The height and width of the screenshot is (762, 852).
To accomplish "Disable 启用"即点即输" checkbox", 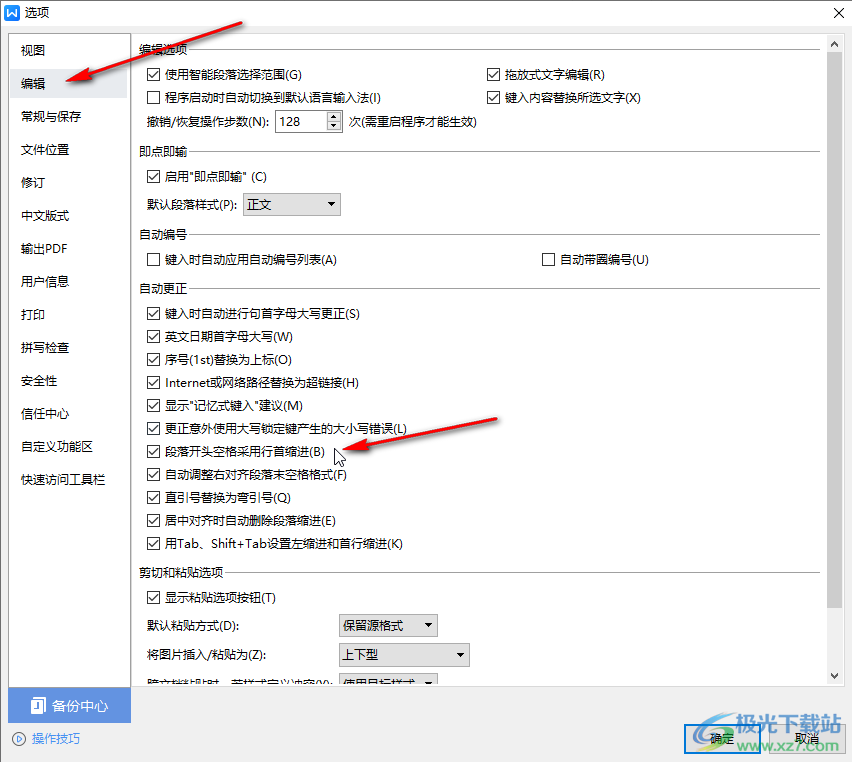I will [153, 177].
